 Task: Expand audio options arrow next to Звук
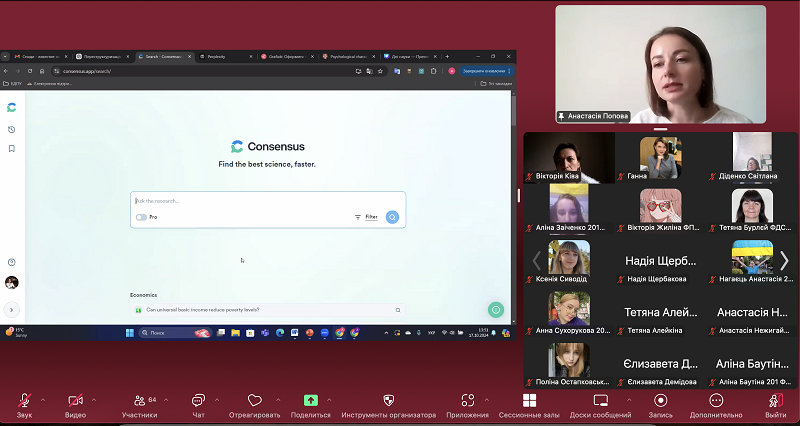click(43, 400)
